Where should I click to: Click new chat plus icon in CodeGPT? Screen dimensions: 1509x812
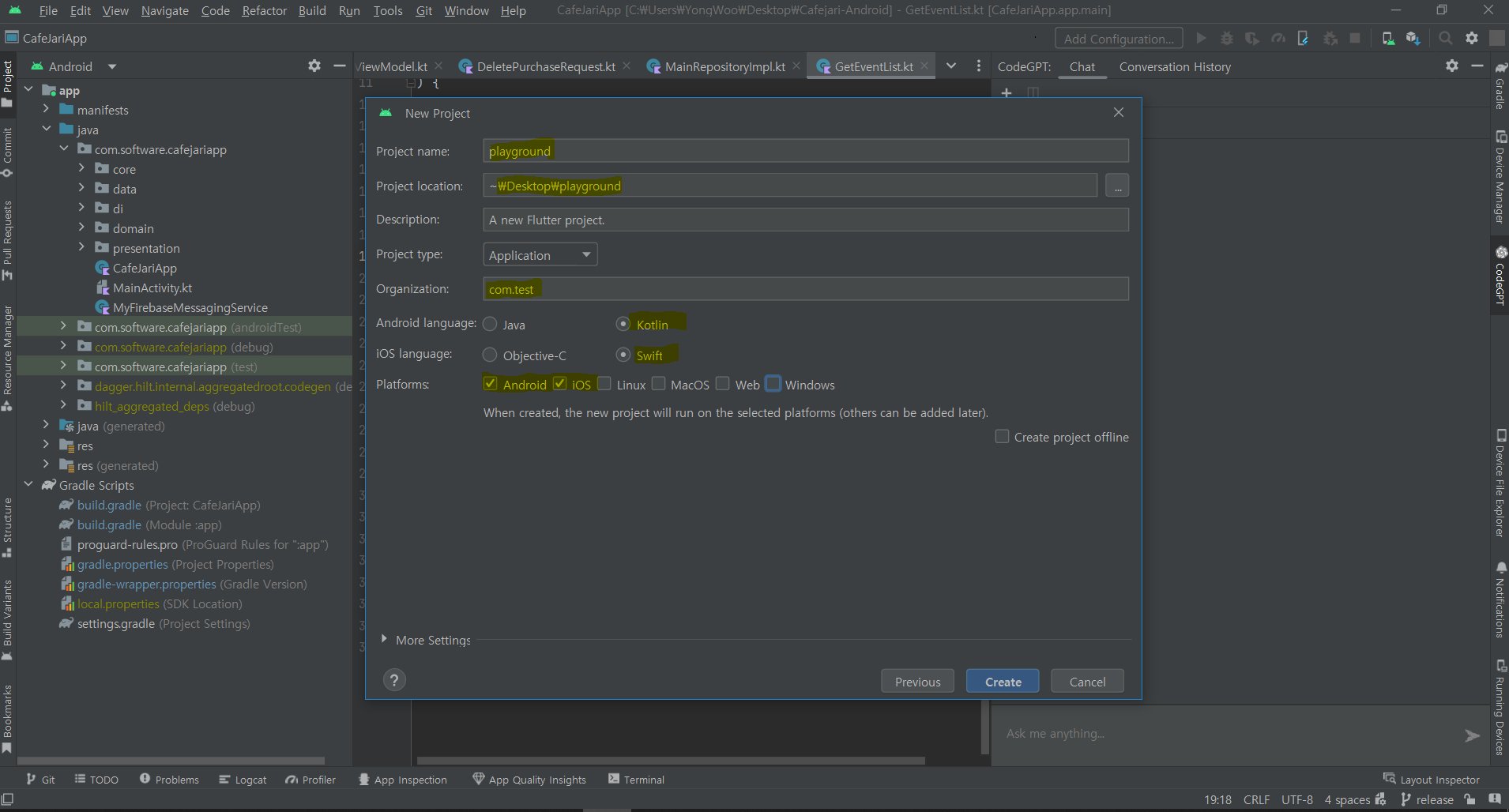tap(1007, 93)
